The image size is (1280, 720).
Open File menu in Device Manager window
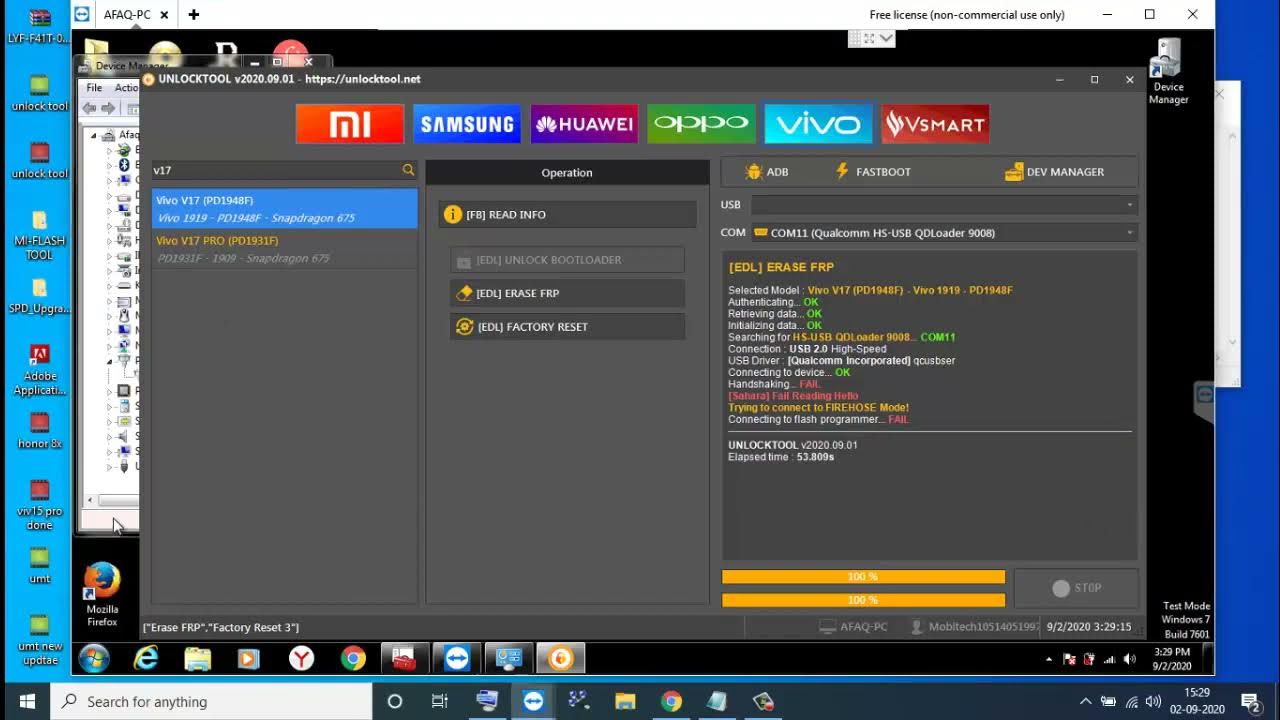(x=94, y=88)
